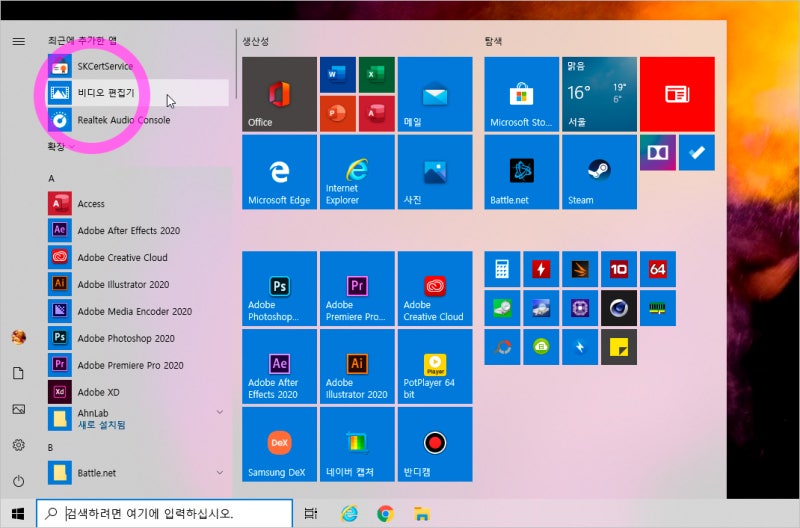This screenshot has width=800, height=528.
Task: Open the Microsoft Store tile
Action: (x=521, y=94)
